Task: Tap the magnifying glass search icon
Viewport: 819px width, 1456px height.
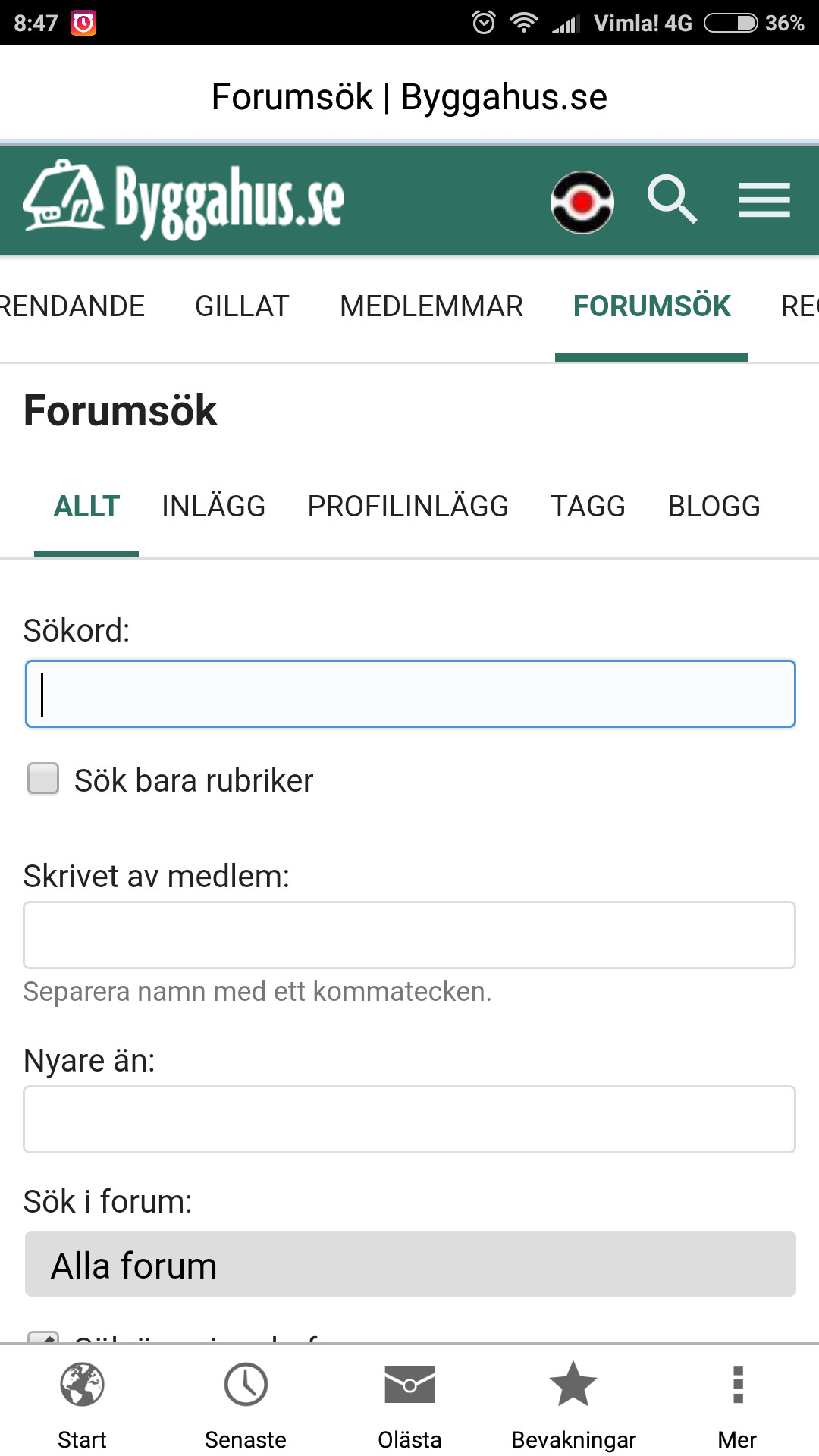Action: pos(672,200)
